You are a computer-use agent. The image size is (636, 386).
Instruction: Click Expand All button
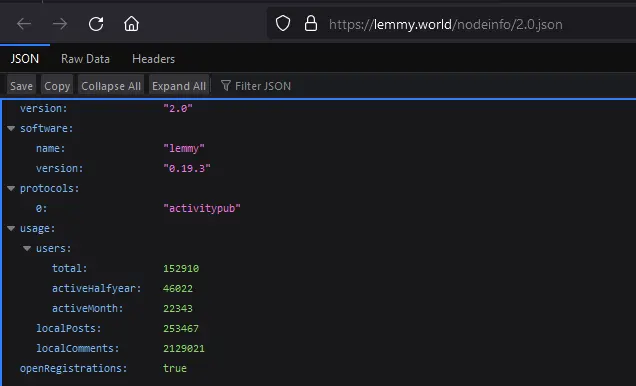tap(179, 86)
